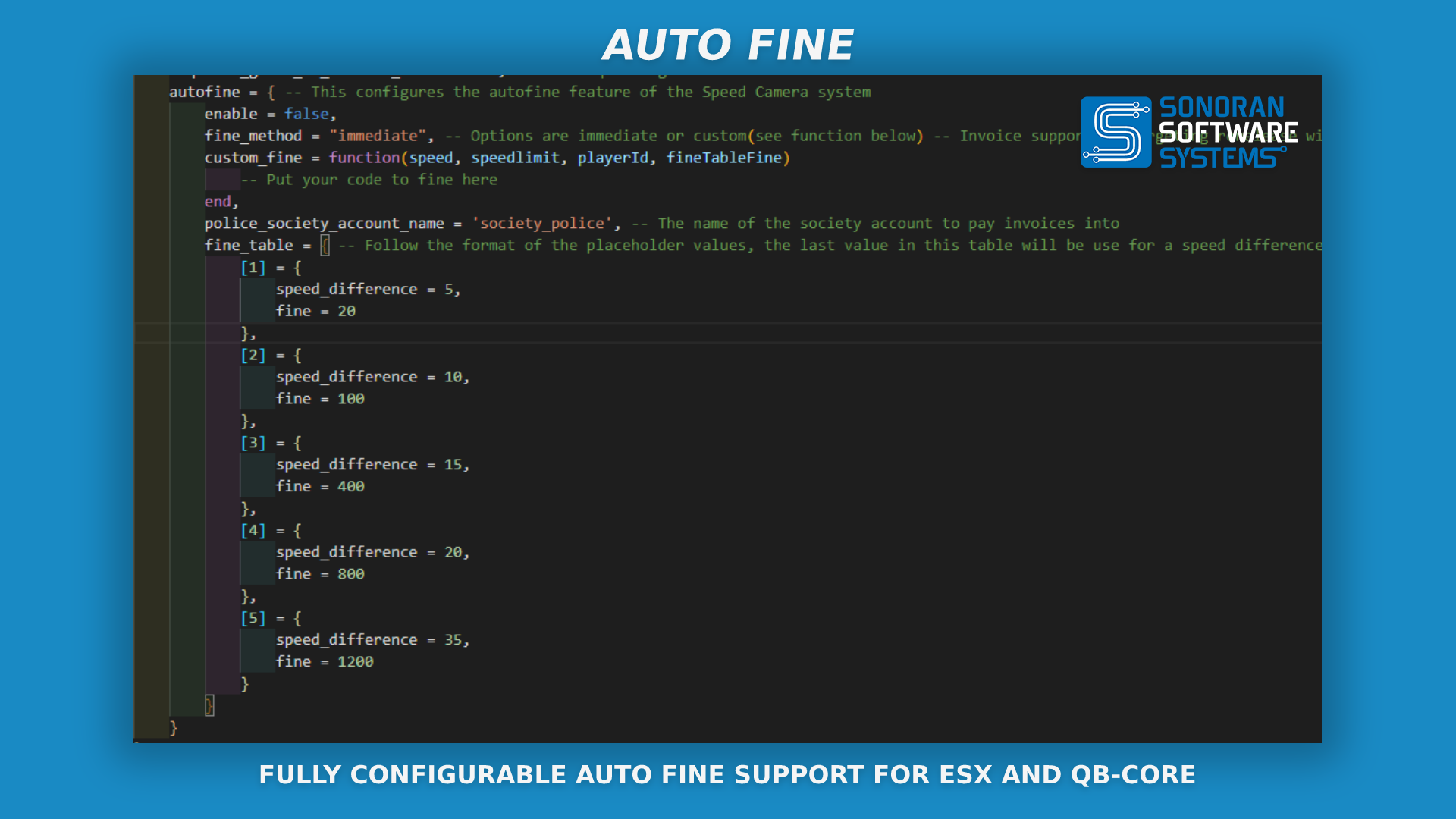1456x819 pixels.
Task: Click the [3] table index
Action: click(x=253, y=443)
